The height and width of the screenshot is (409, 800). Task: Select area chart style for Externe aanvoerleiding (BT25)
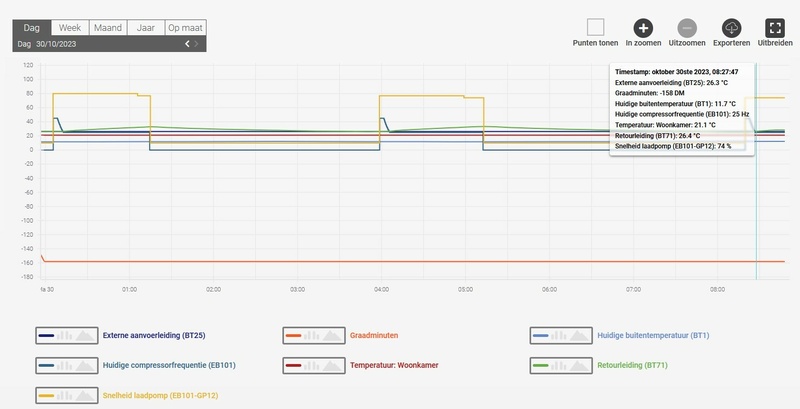85,336
